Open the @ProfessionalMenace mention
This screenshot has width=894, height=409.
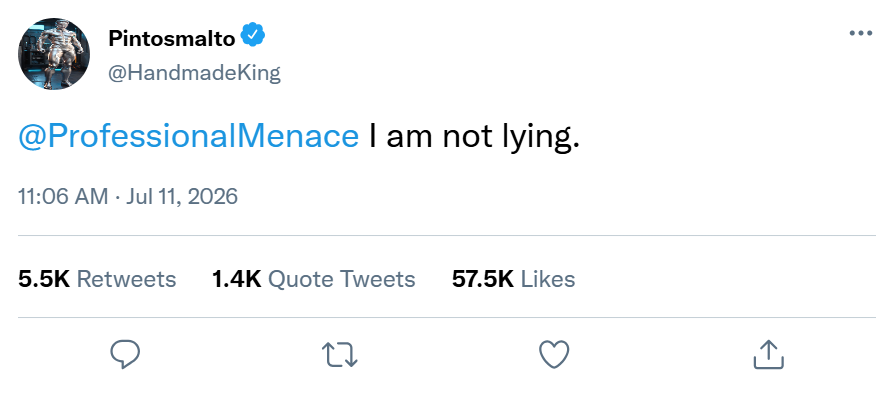click(189, 136)
